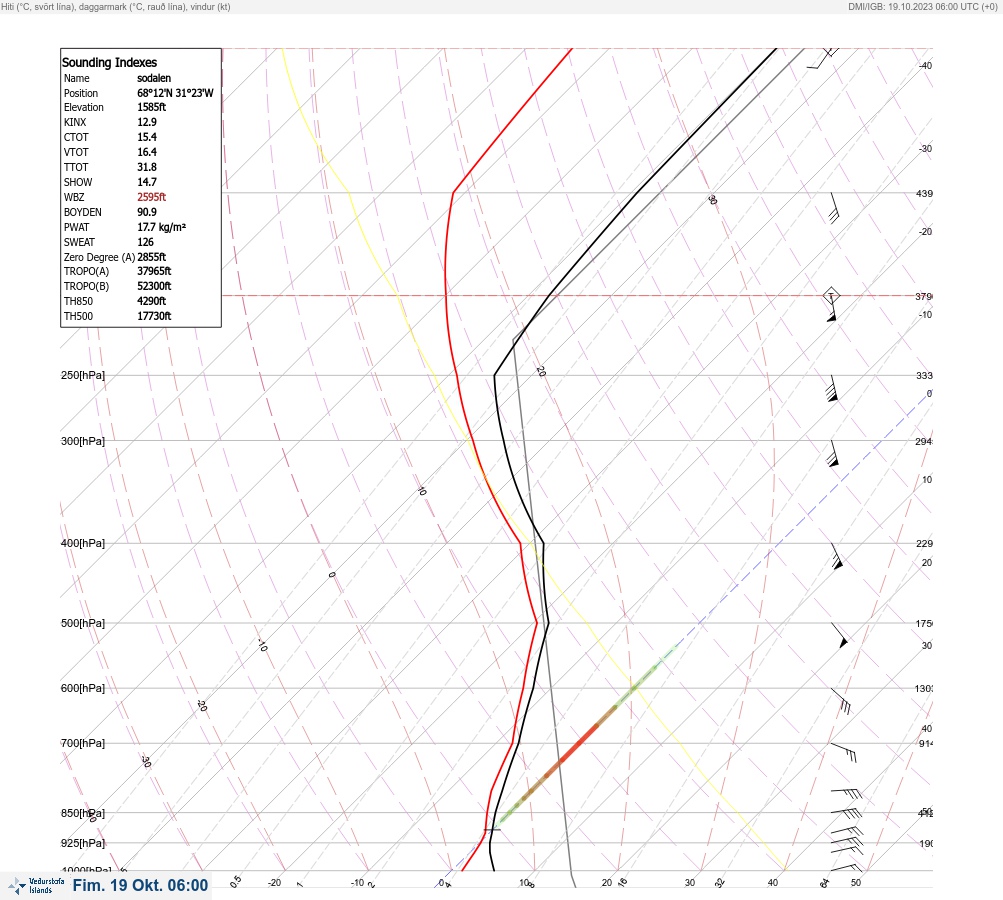Click the TROPO(A) value 37965ft
The height and width of the screenshot is (900, 1003).
click(x=154, y=271)
